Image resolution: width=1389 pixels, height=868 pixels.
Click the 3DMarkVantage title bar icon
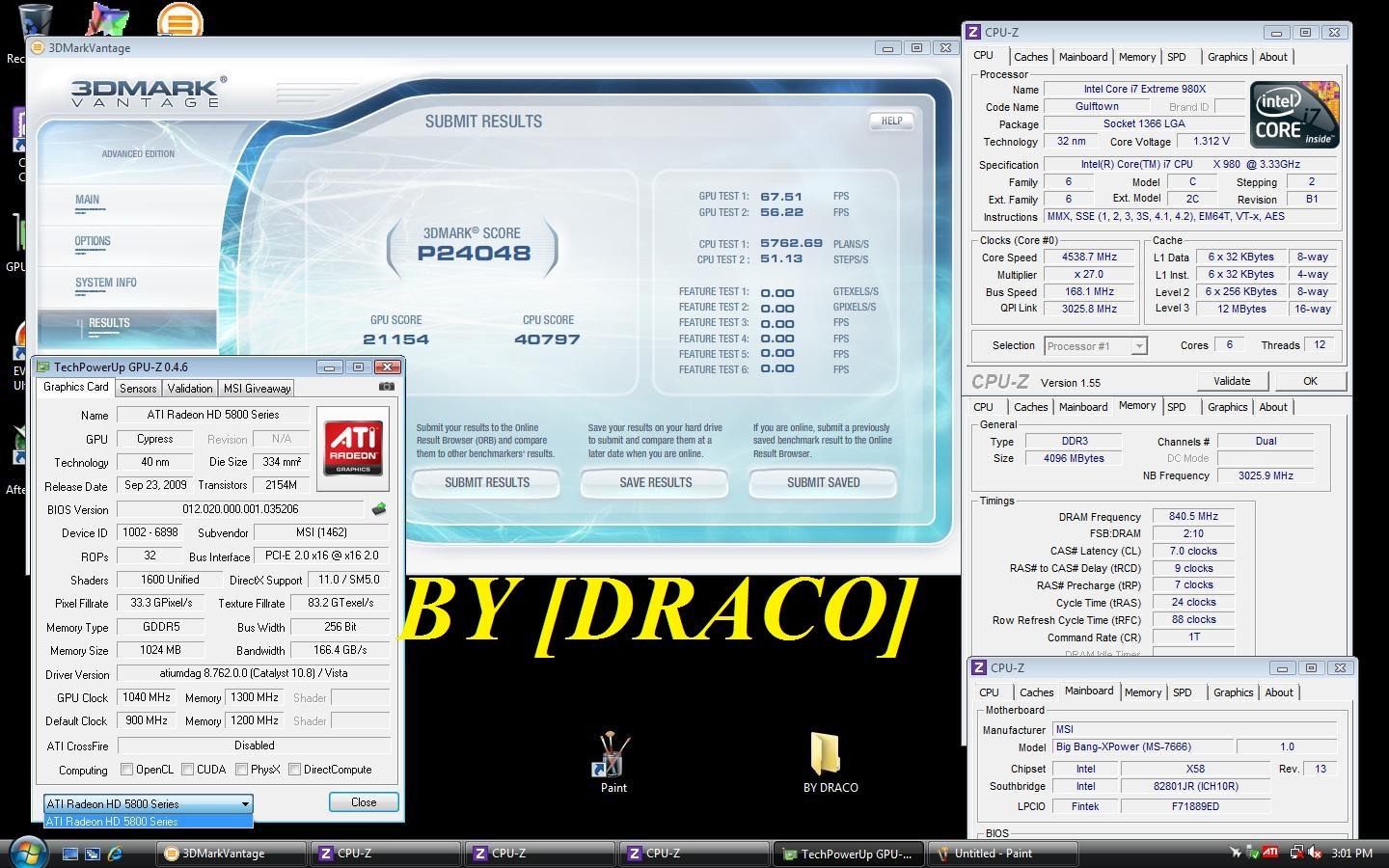tap(38, 47)
